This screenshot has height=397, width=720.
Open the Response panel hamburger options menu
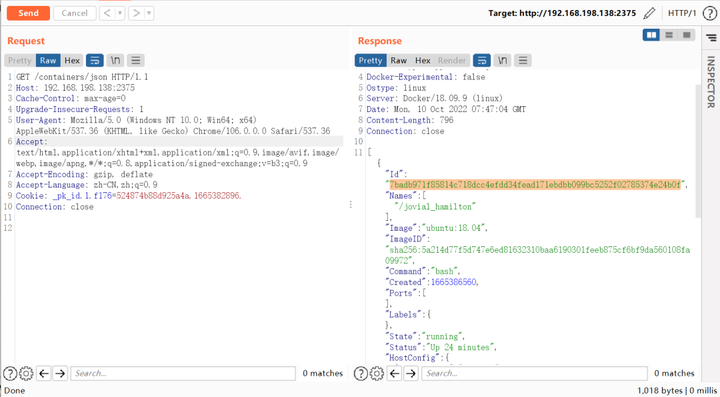pos(523,60)
